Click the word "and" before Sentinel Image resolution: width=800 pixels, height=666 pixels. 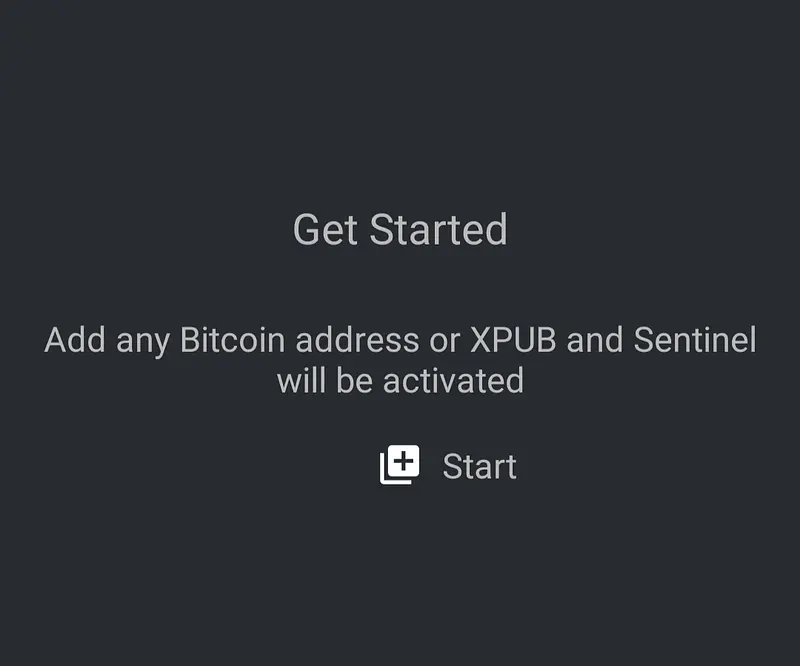pos(596,340)
